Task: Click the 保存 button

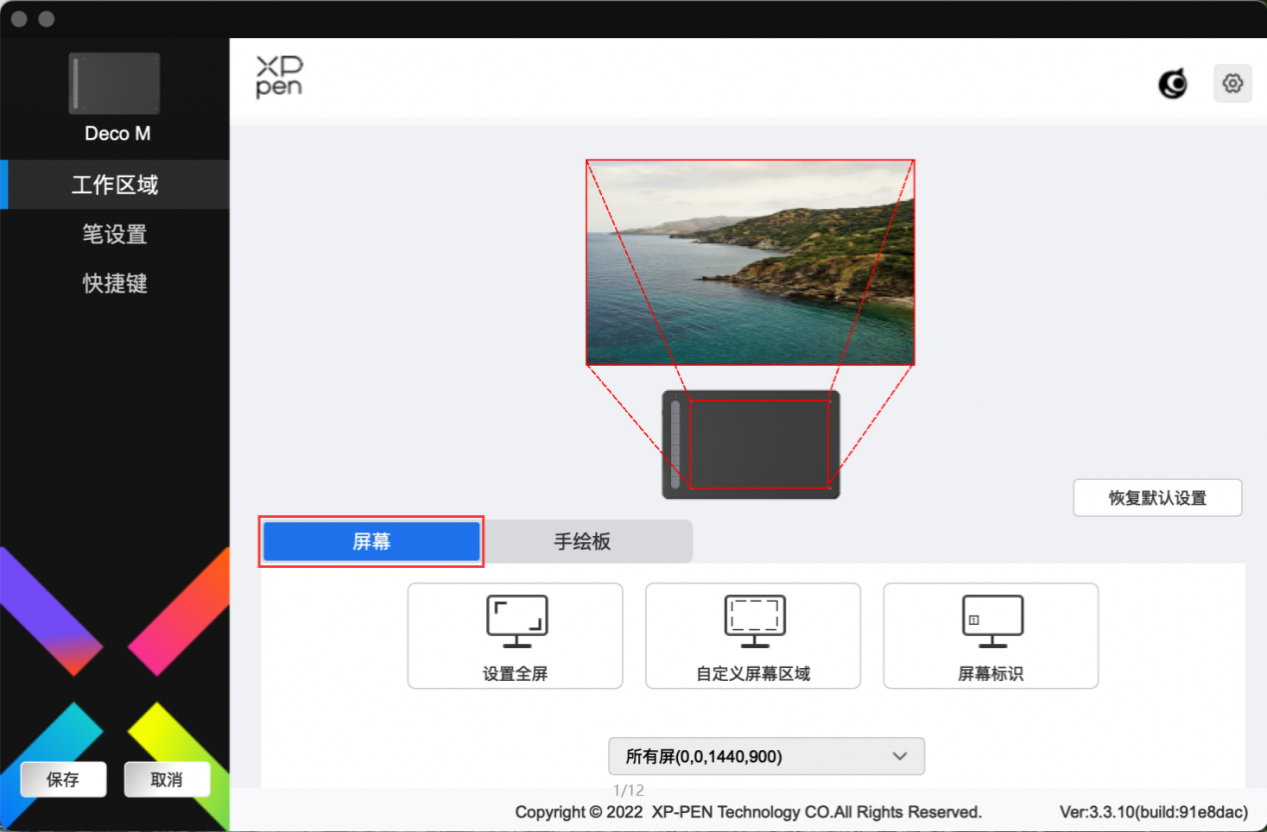Action: pos(63,779)
